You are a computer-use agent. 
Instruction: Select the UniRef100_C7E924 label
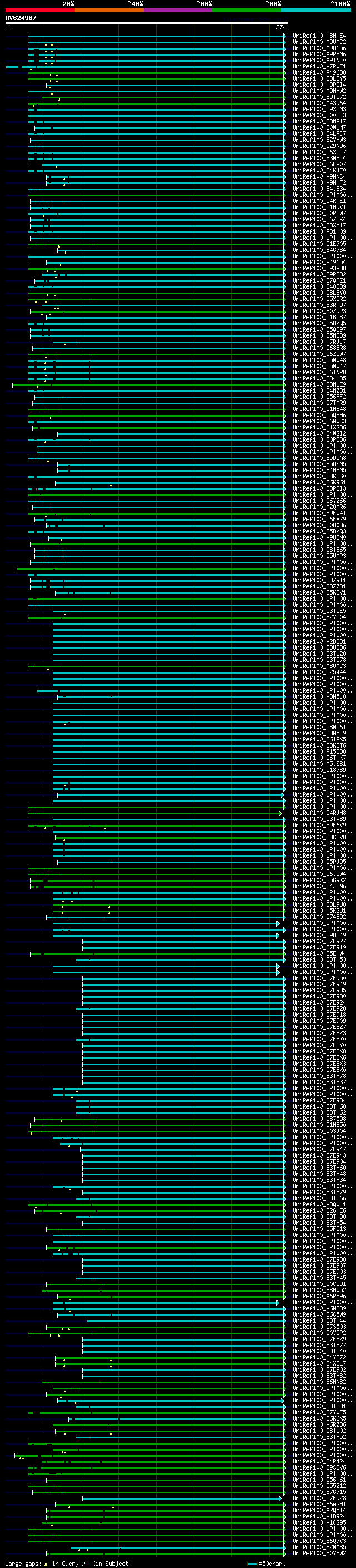pyautogui.click(x=319, y=1002)
